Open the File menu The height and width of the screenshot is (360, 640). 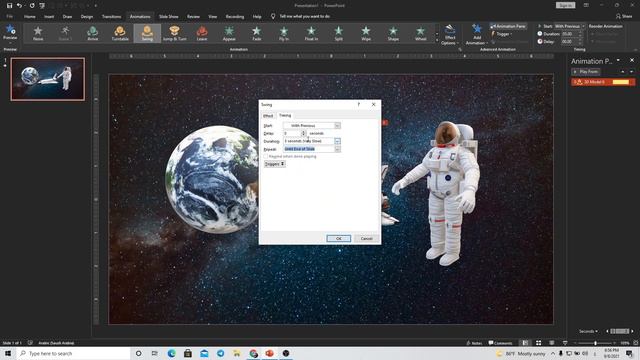[x=9, y=17]
